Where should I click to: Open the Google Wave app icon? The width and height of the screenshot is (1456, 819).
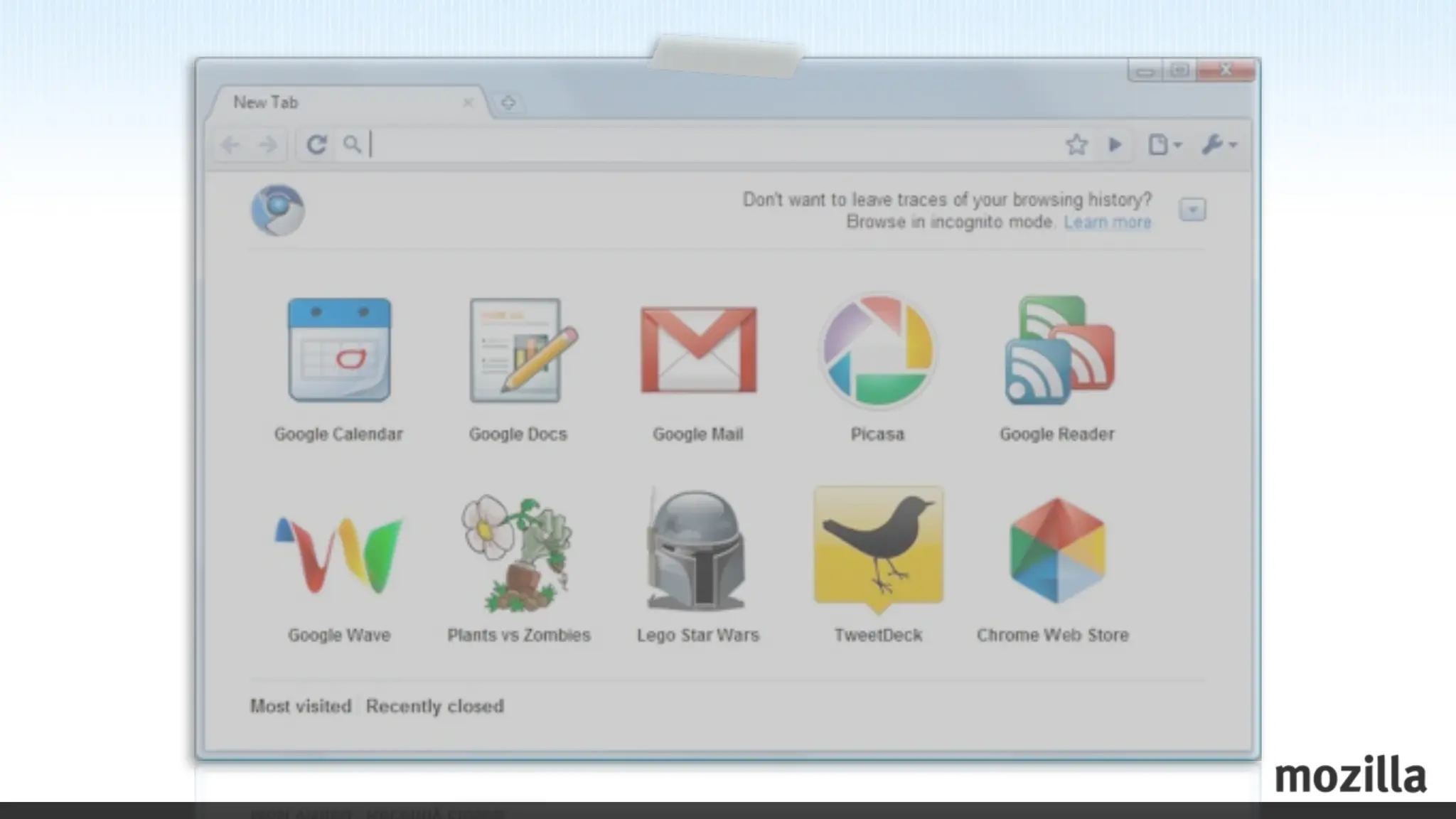pos(339,555)
